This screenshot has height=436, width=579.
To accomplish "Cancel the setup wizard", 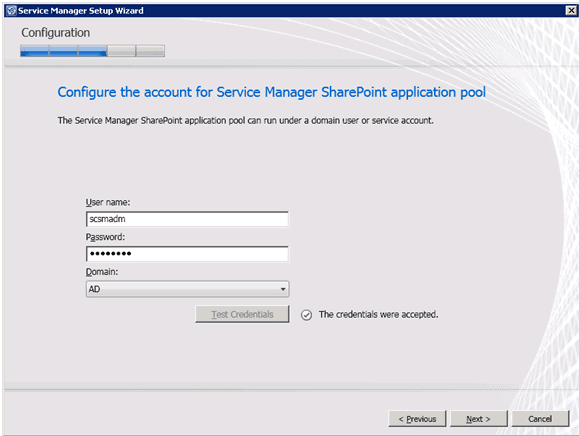I will click(540, 419).
